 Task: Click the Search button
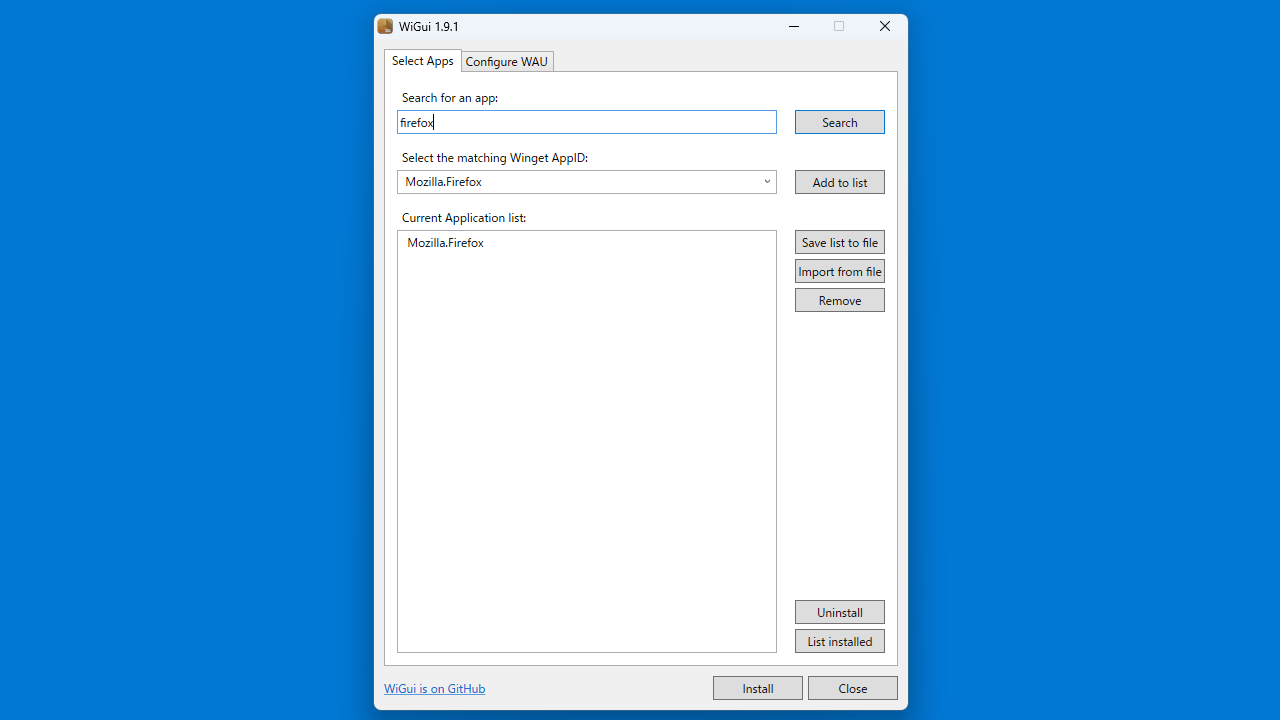coord(840,122)
